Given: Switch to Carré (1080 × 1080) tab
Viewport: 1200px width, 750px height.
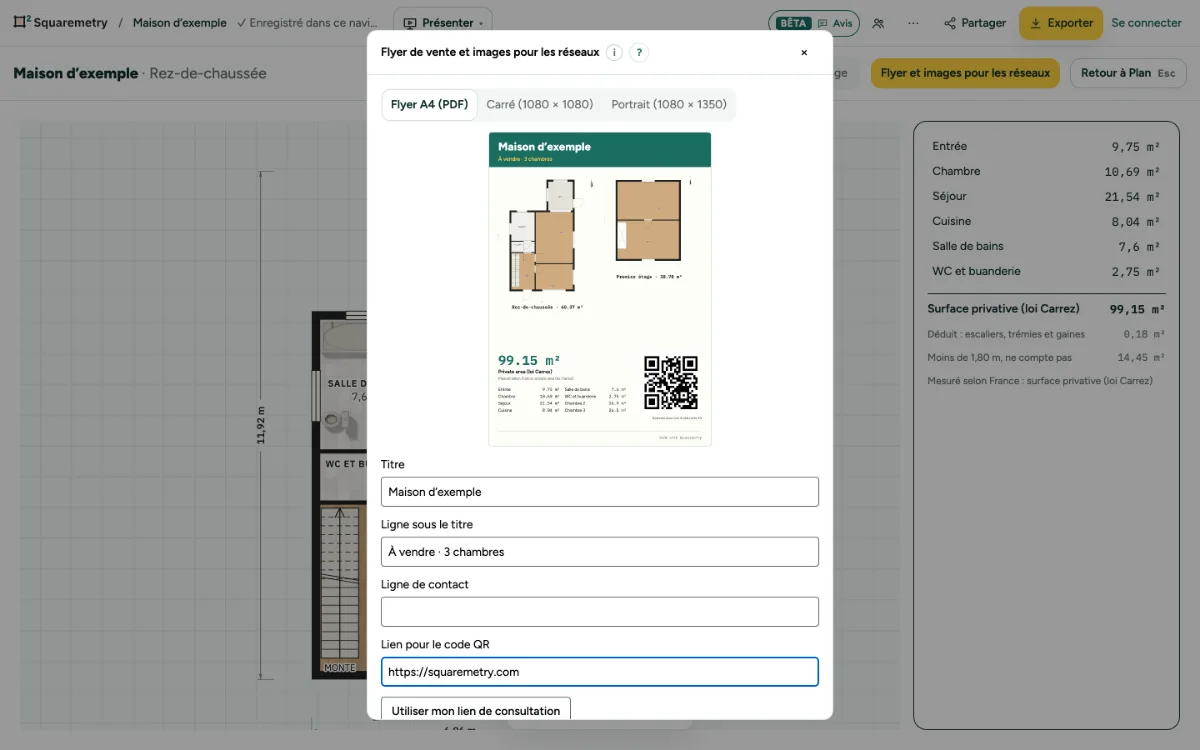Looking at the screenshot, I should (539, 104).
